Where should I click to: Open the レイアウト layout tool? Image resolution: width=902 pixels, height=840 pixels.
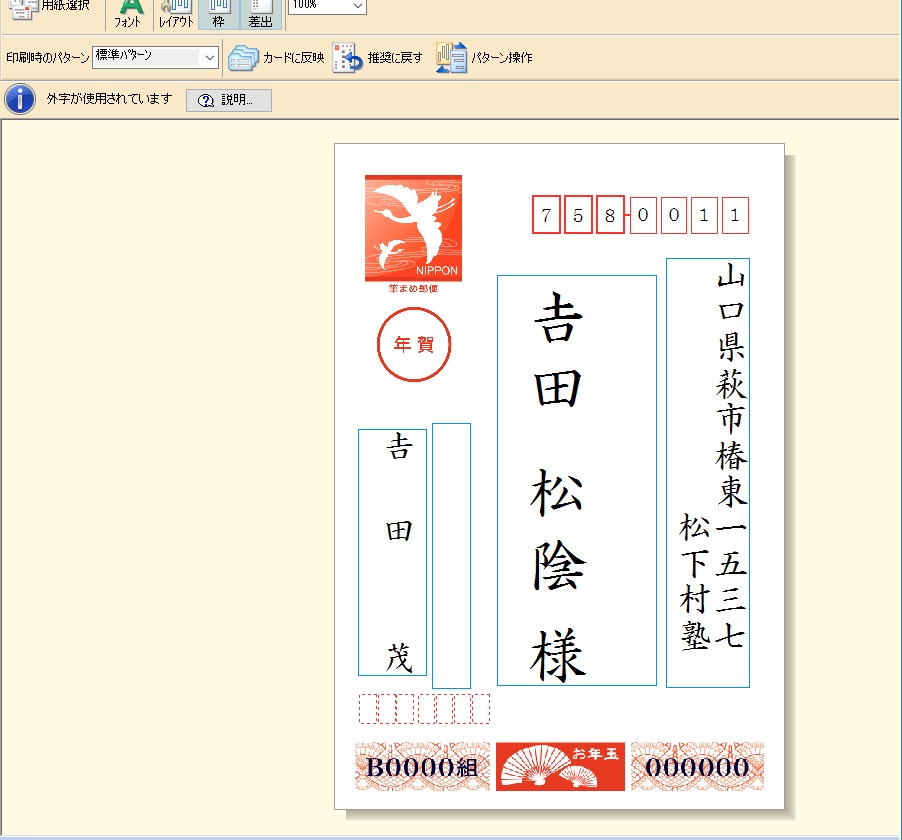pyautogui.click(x=176, y=12)
